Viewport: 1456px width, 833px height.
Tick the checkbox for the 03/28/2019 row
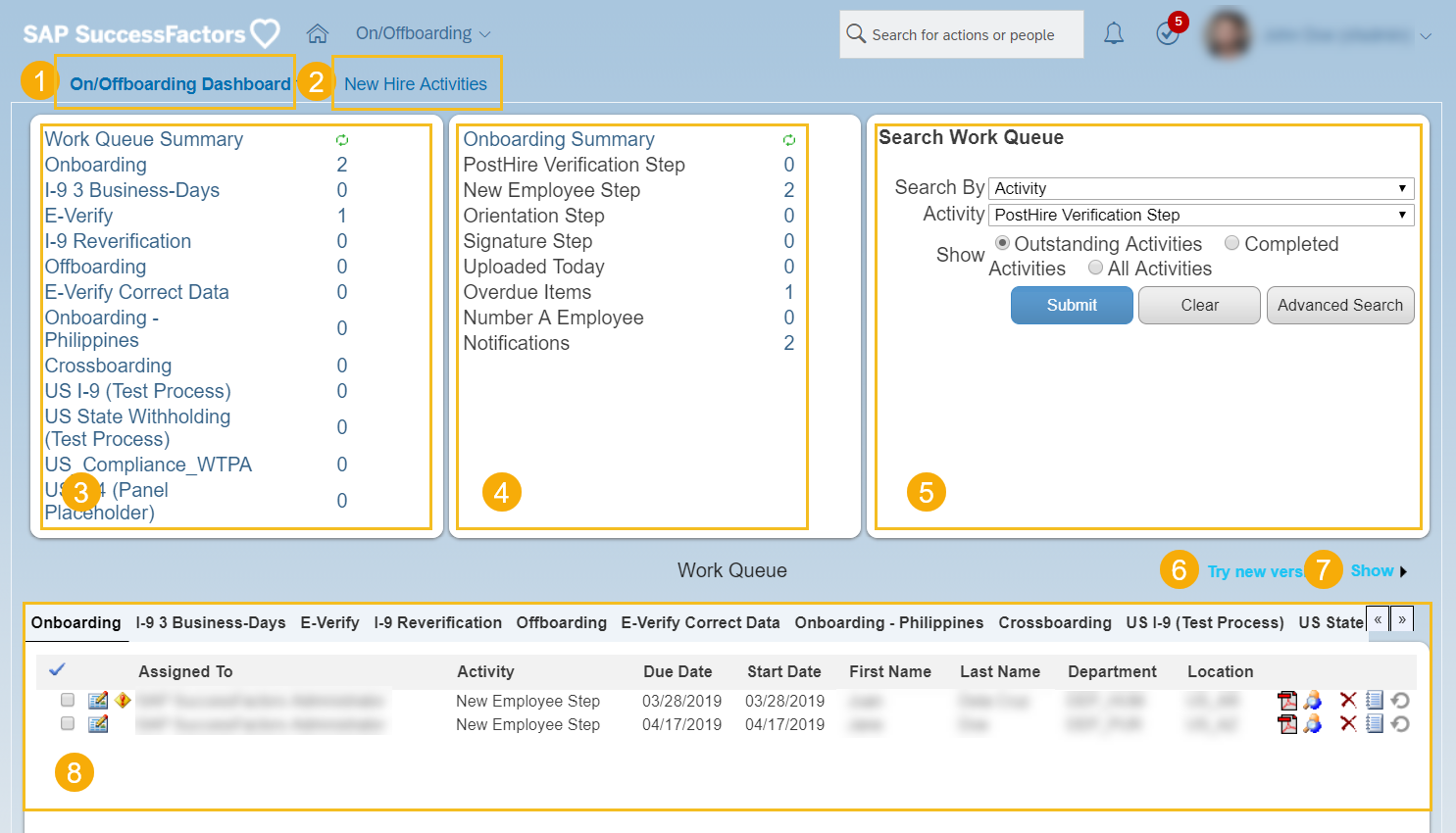68,700
